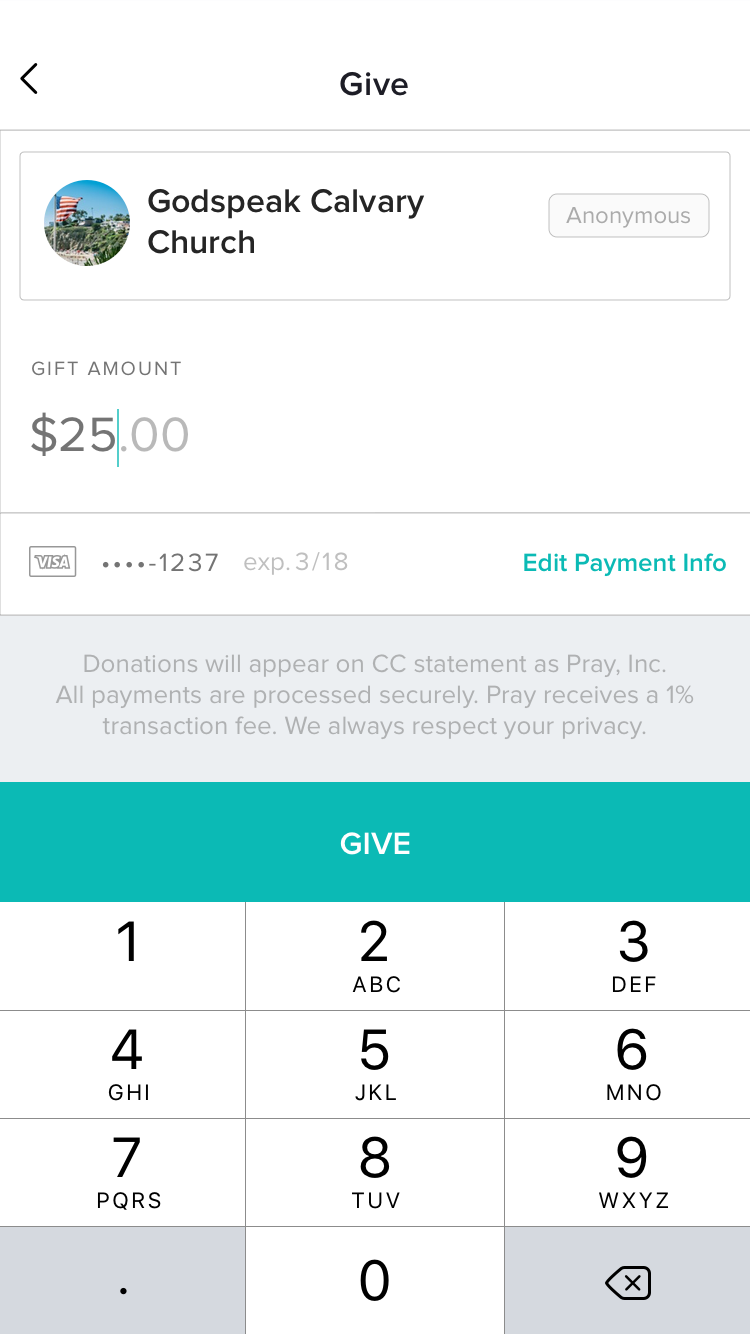Go back using the arrow icon
The image size is (750, 1334).
click(x=29, y=79)
